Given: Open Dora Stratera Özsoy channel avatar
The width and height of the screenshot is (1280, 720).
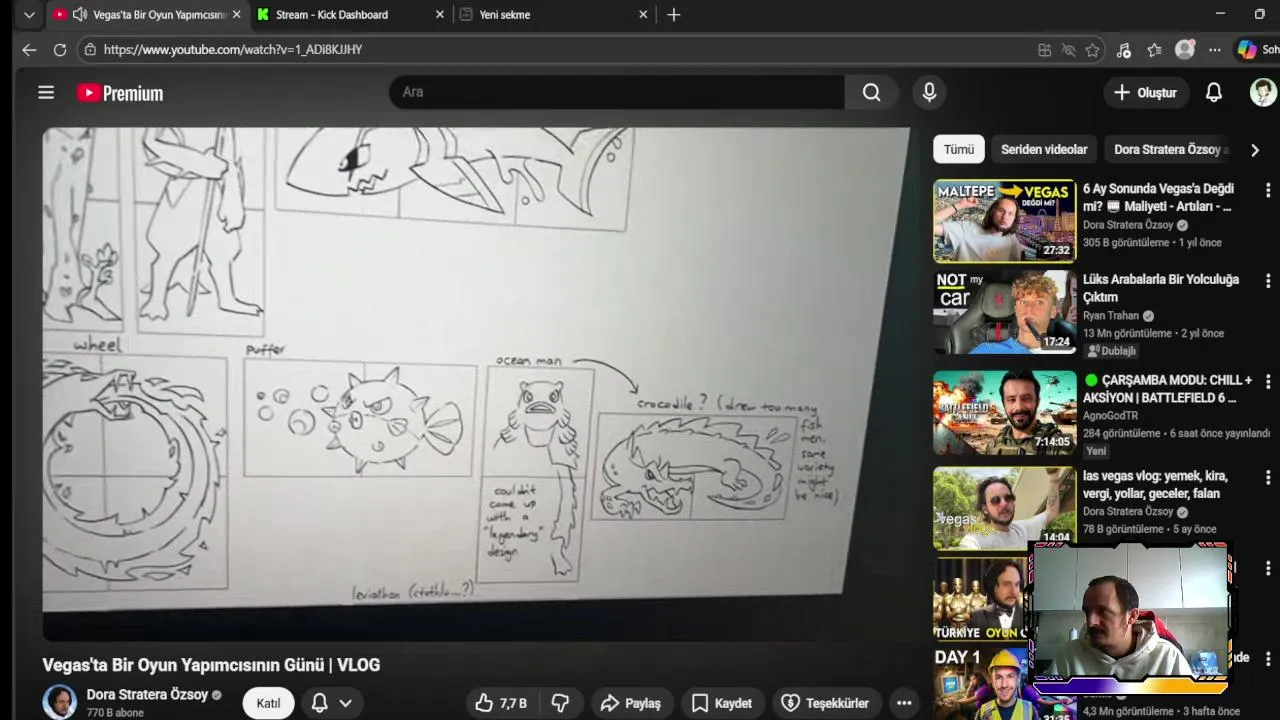Looking at the screenshot, I should tap(59, 702).
